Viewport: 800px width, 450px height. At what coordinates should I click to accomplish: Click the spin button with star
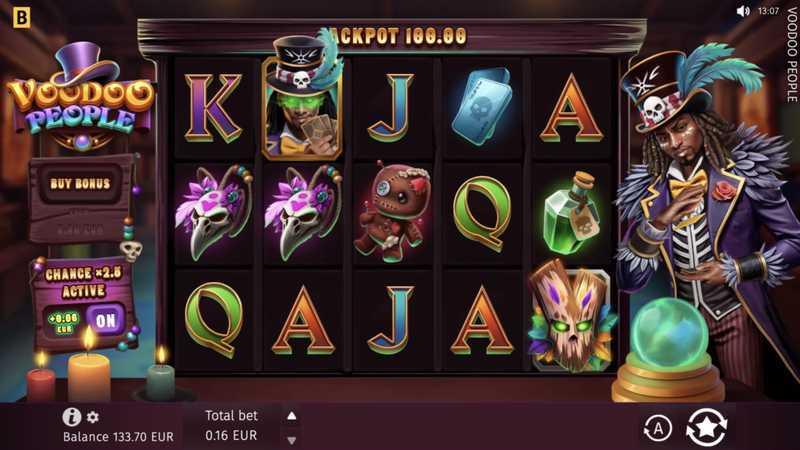707,428
